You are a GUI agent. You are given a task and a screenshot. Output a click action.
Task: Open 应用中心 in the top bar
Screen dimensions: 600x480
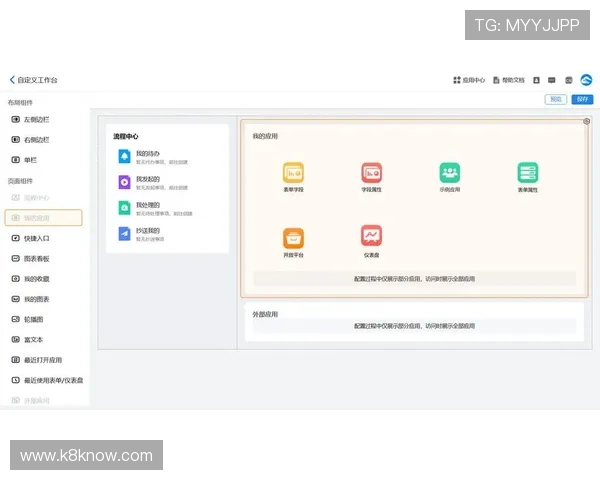pos(469,80)
